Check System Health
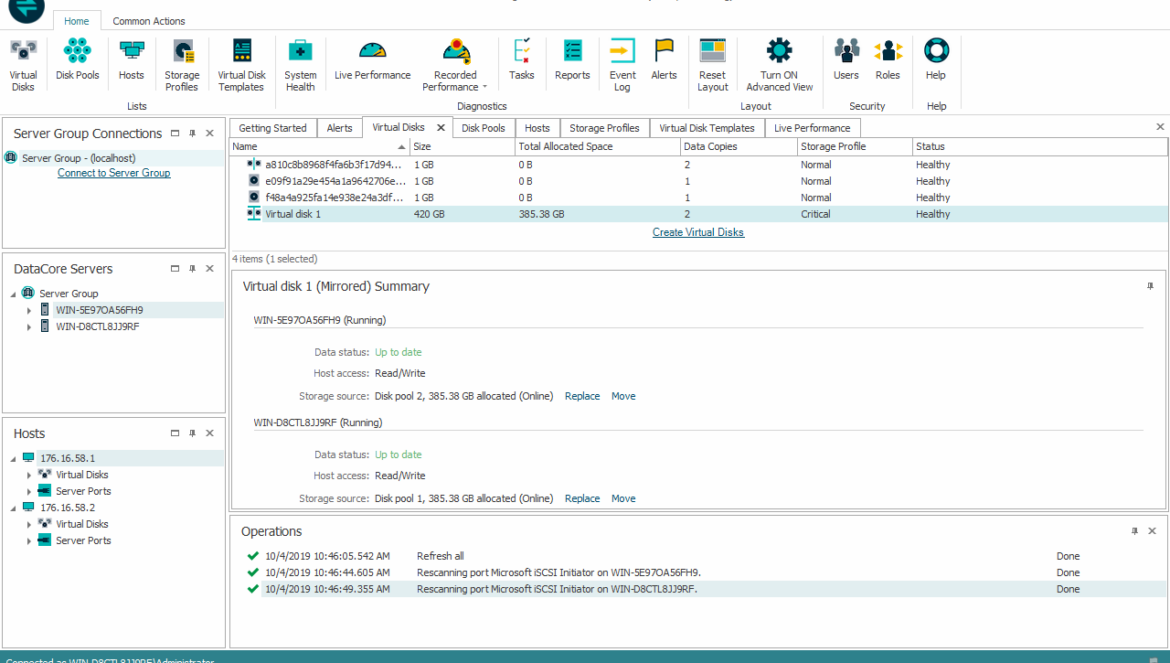The height and width of the screenshot is (663, 1170). (x=300, y=66)
